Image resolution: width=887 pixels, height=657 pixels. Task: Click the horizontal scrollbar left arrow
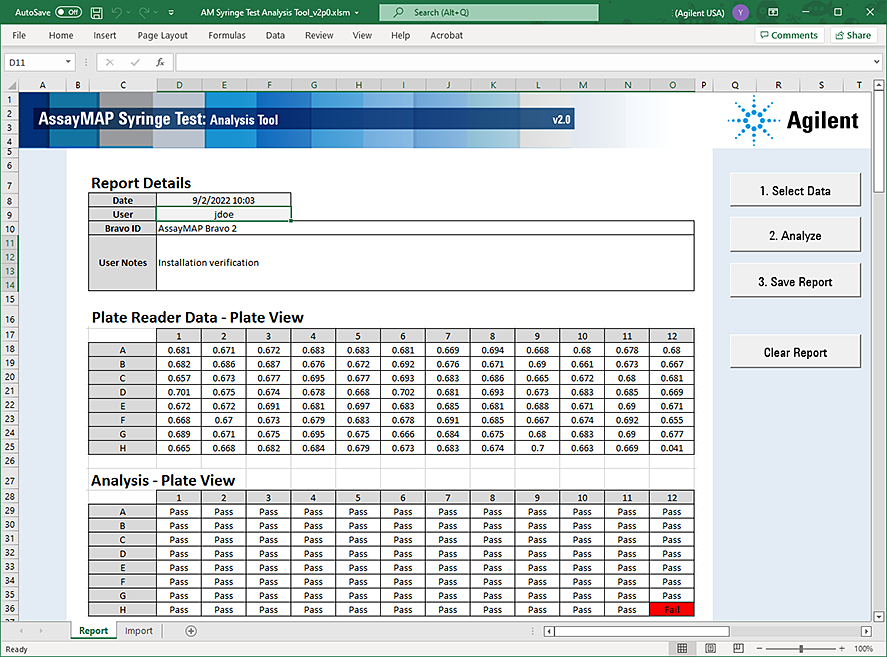(549, 631)
